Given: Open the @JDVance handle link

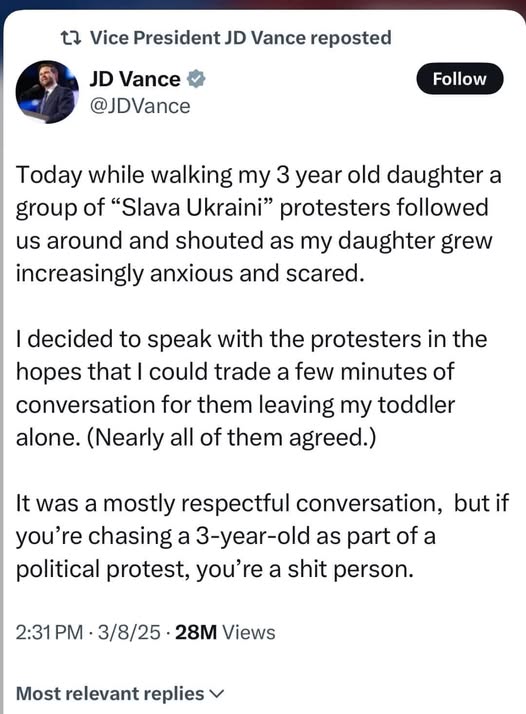Looking at the screenshot, I should tap(140, 106).
